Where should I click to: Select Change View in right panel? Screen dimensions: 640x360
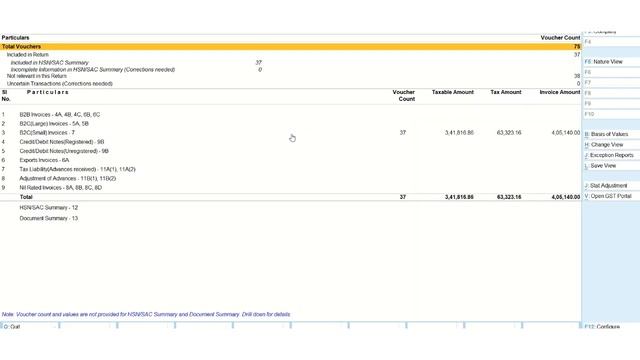coord(611,145)
